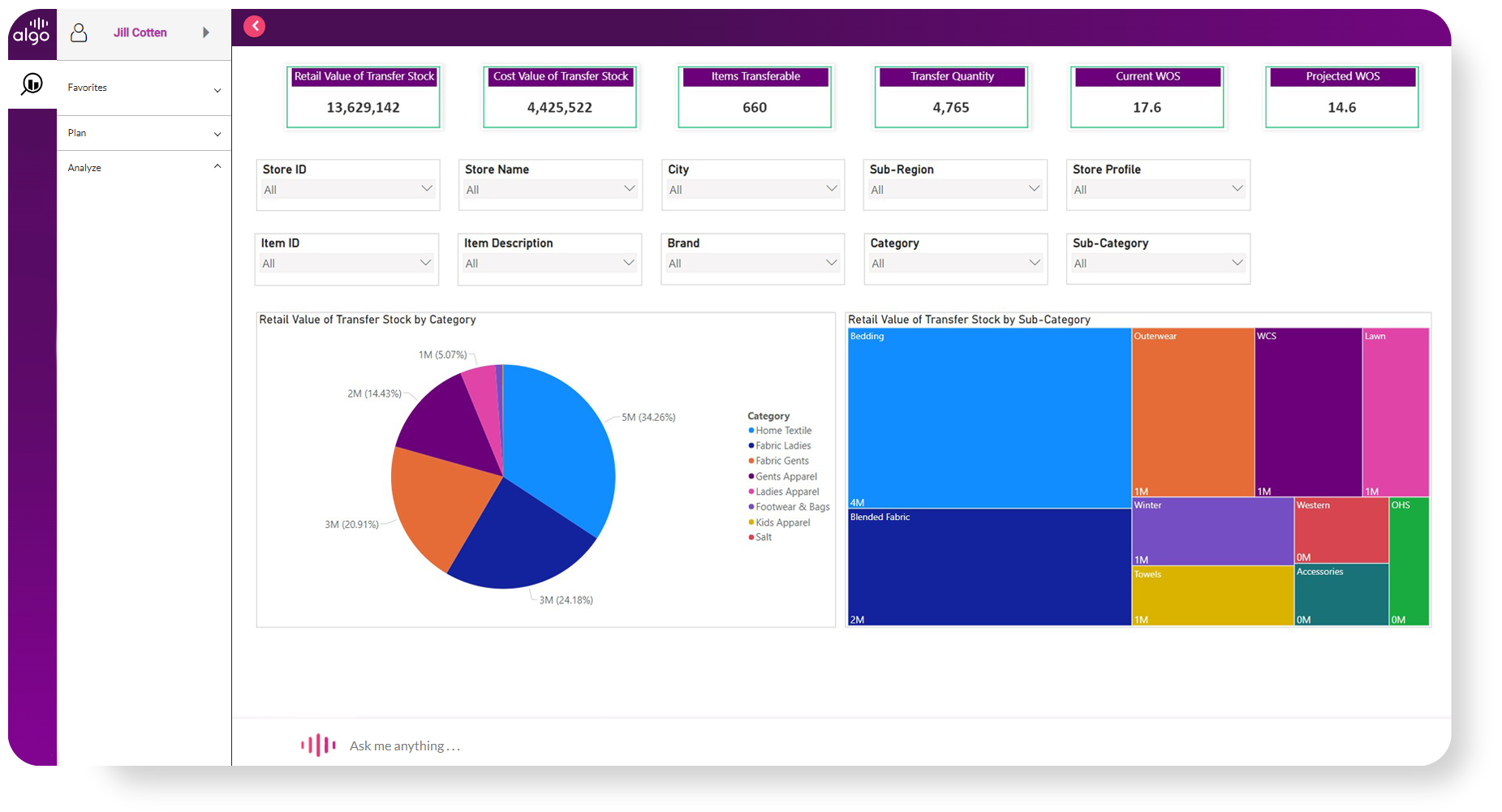Click the pink back arrow button
The width and height of the screenshot is (1502, 812).
(x=255, y=26)
